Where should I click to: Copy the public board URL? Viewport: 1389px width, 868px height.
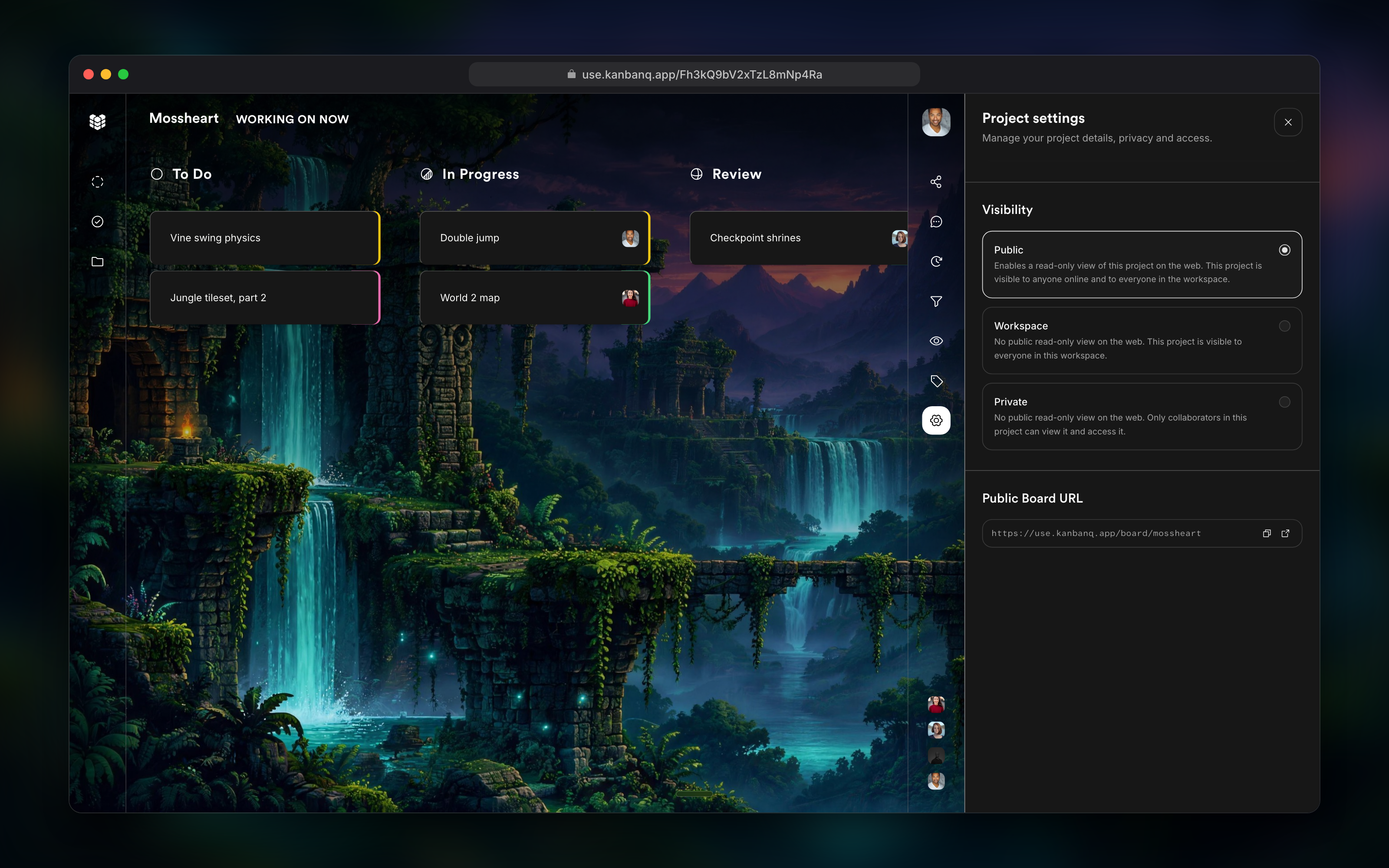click(1266, 533)
